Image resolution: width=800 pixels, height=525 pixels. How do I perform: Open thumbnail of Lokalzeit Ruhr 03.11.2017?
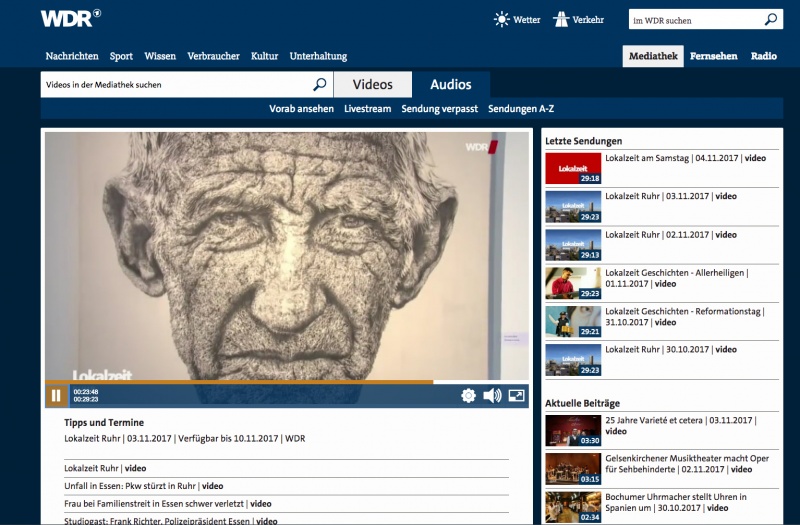click(x=573, y=207)
